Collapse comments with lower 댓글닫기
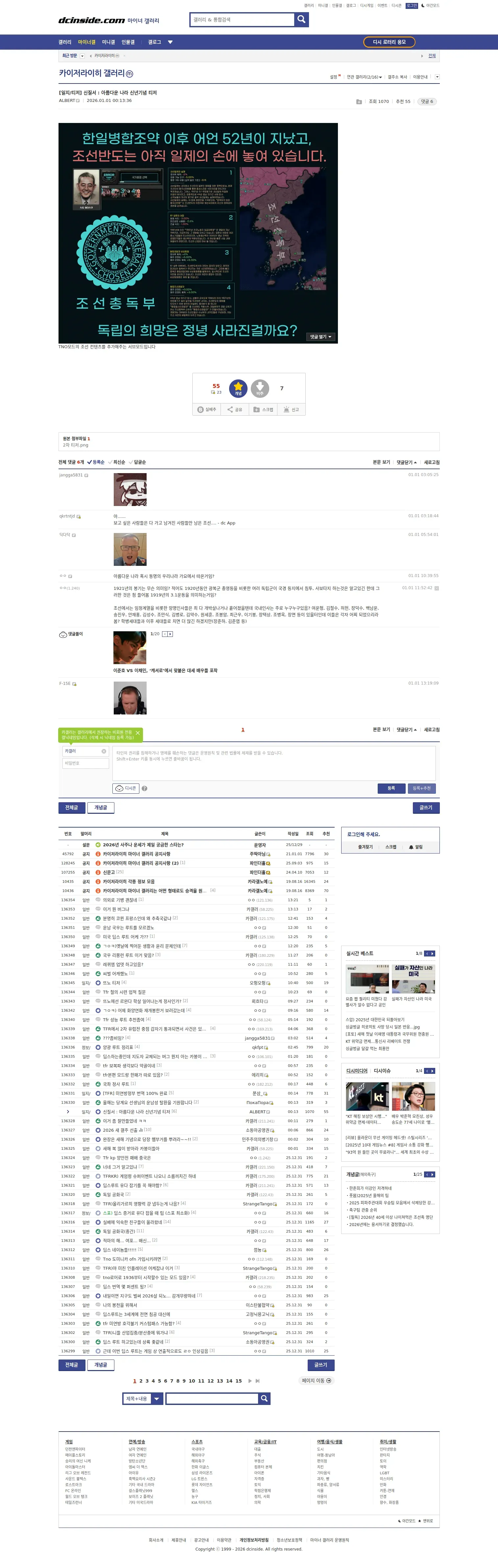 (407, 729)
